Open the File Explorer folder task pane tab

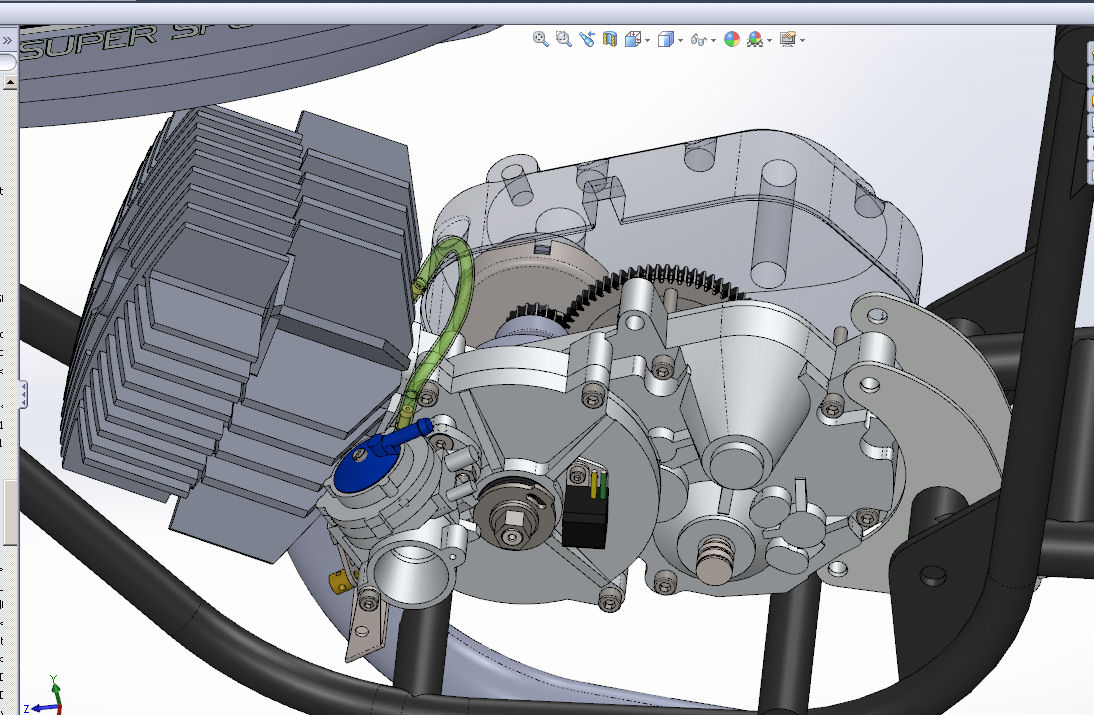(x=1090, y=101)
